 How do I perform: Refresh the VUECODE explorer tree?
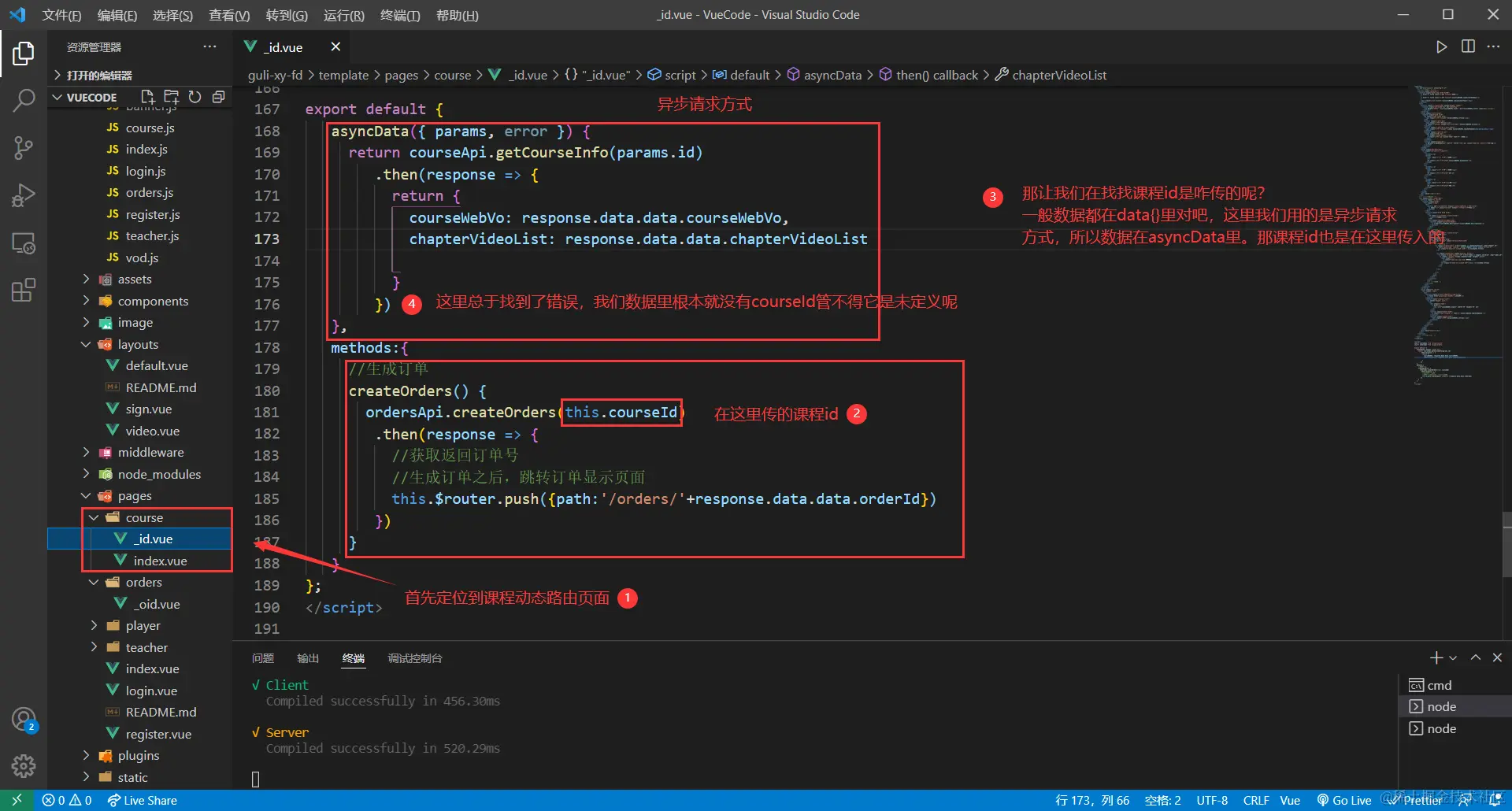pos(195,97)
